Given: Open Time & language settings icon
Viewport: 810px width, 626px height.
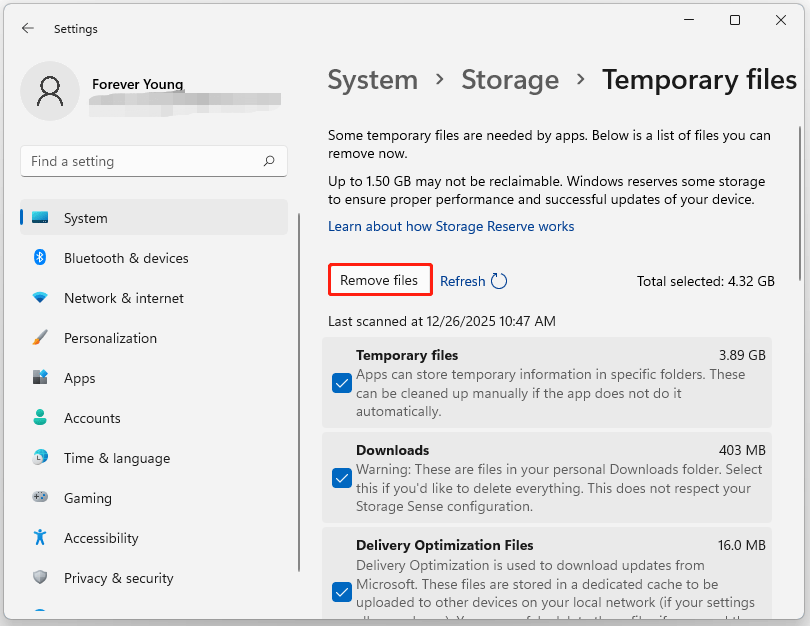Looking at the screenshot, I should [x=40, y=457].
